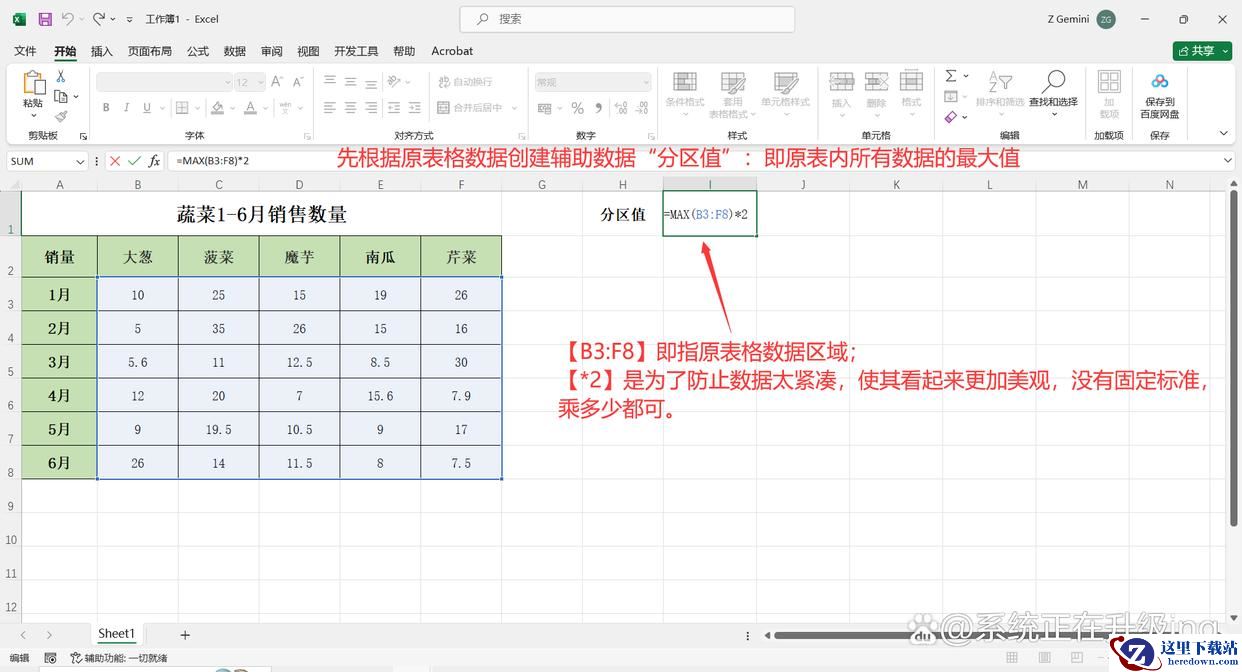Select the Format Painter brush icon

pyautogui.click(x=61, y=116)
